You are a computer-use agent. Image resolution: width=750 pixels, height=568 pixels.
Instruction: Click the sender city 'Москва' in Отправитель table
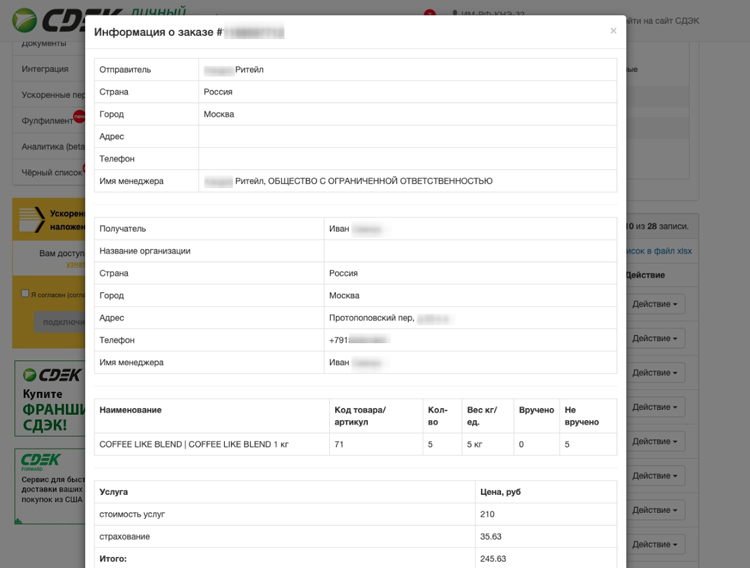(x=408, y=114)
